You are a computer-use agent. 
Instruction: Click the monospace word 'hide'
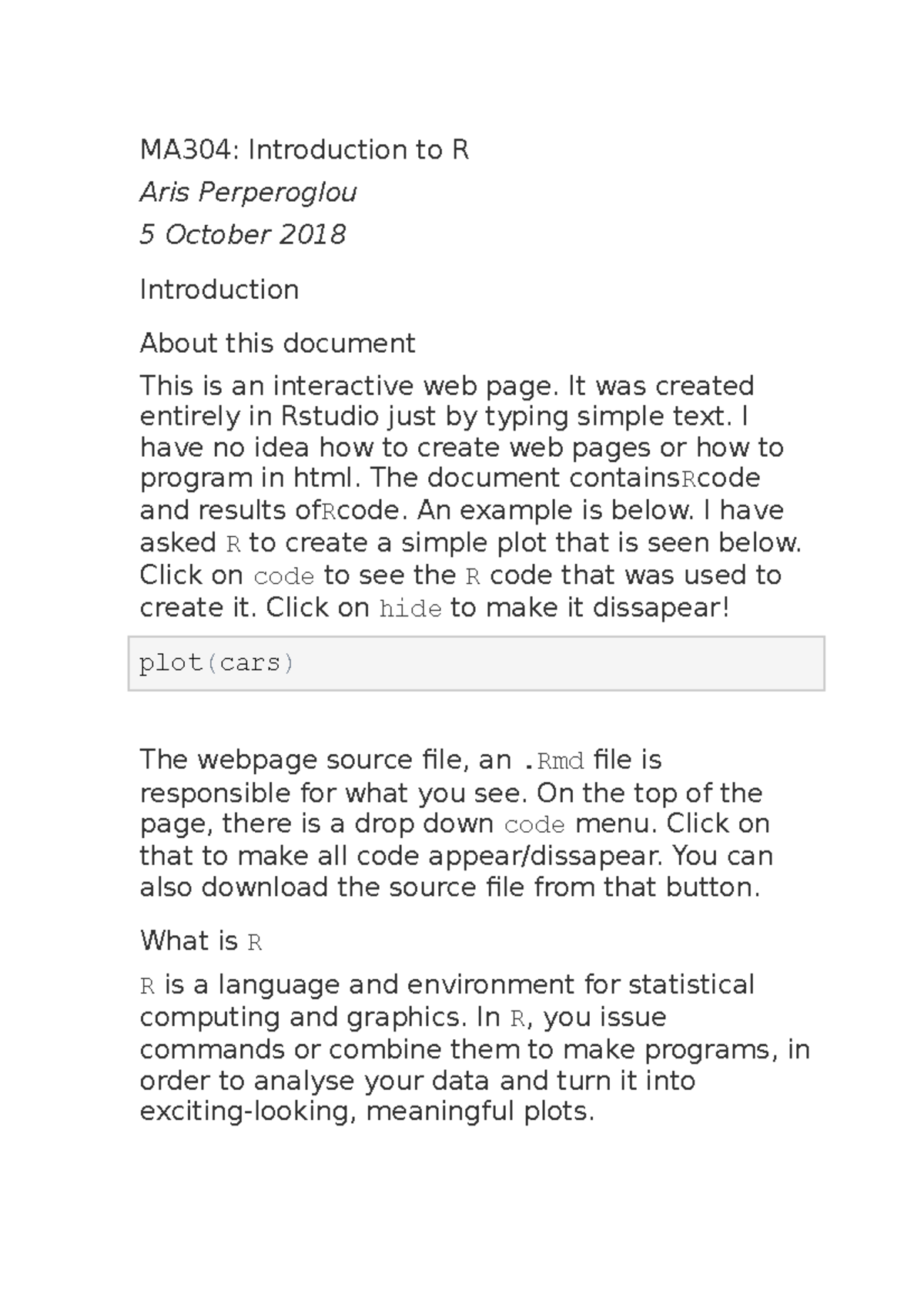click(410, 609)
